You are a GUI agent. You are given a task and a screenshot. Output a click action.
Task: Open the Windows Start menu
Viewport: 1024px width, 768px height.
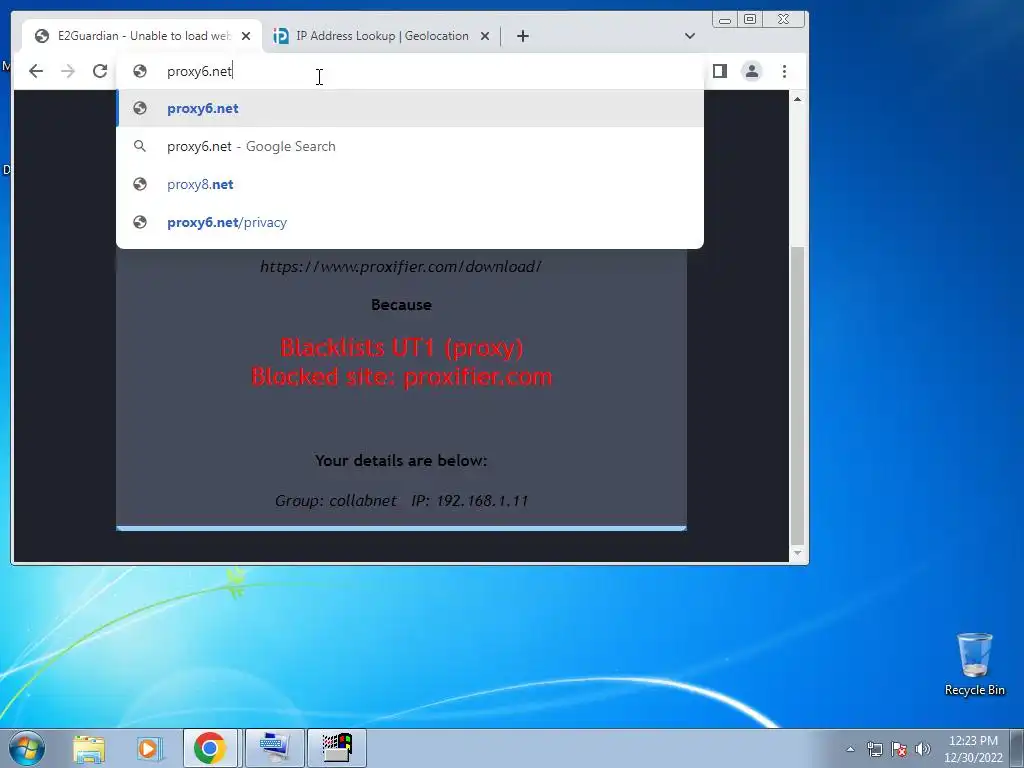(27, 748)
